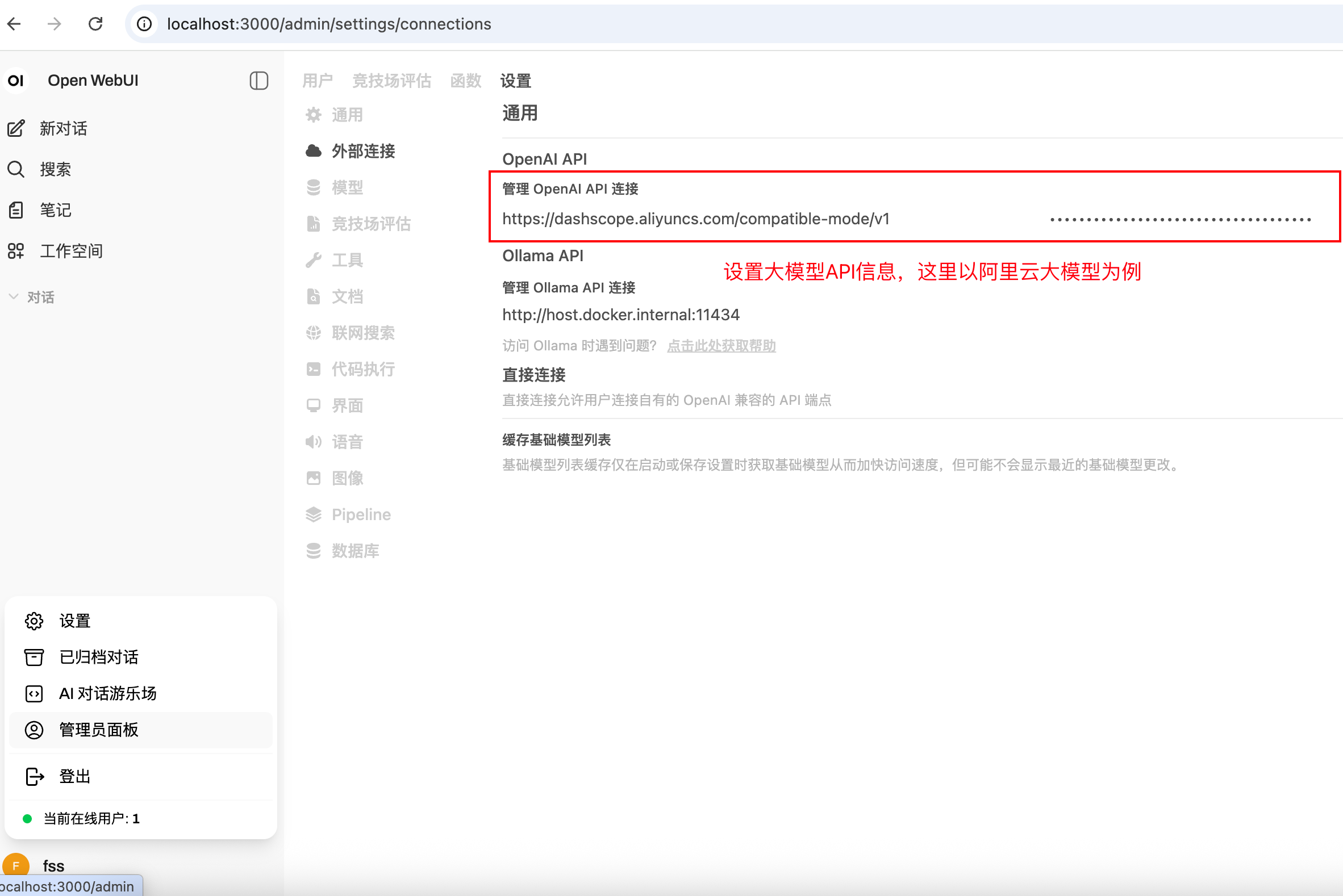Open 工作空间 workspace in the sidebar
Screen dimensions: 1343x896
point(71,251)
